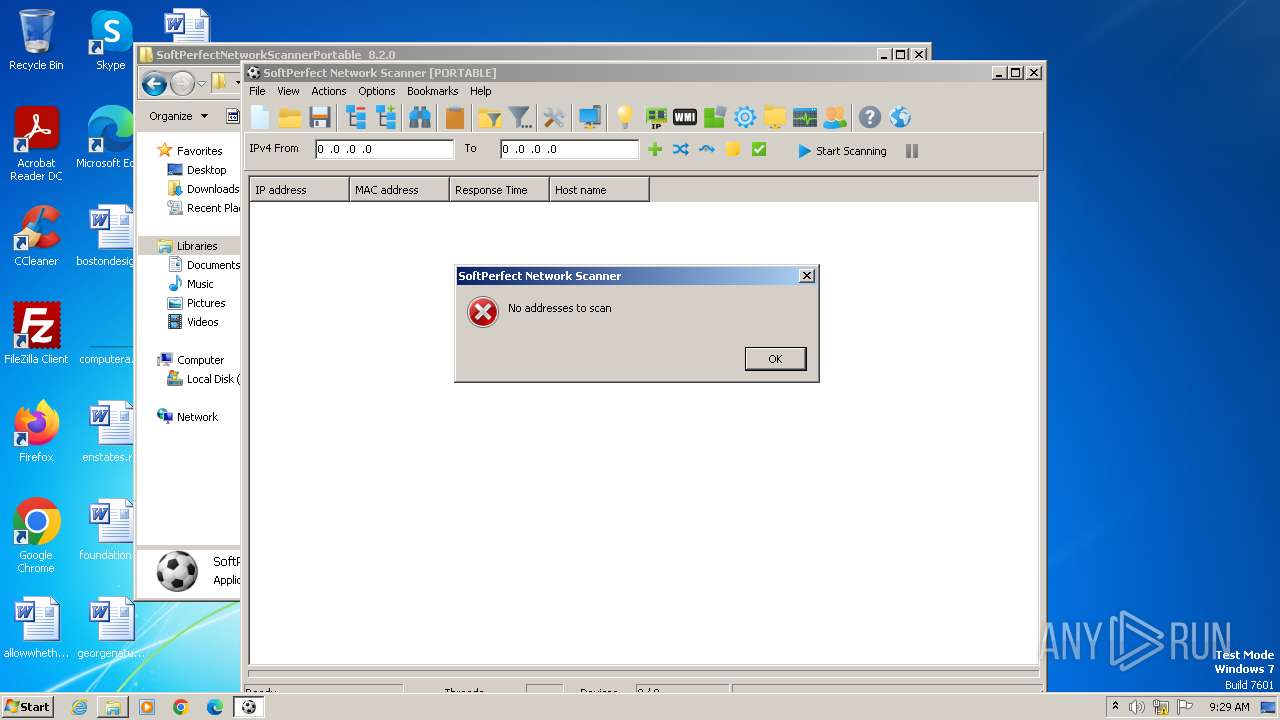Click Start Scanning
The height and width of the screenshot is (720, 1280).
point(842,151)
